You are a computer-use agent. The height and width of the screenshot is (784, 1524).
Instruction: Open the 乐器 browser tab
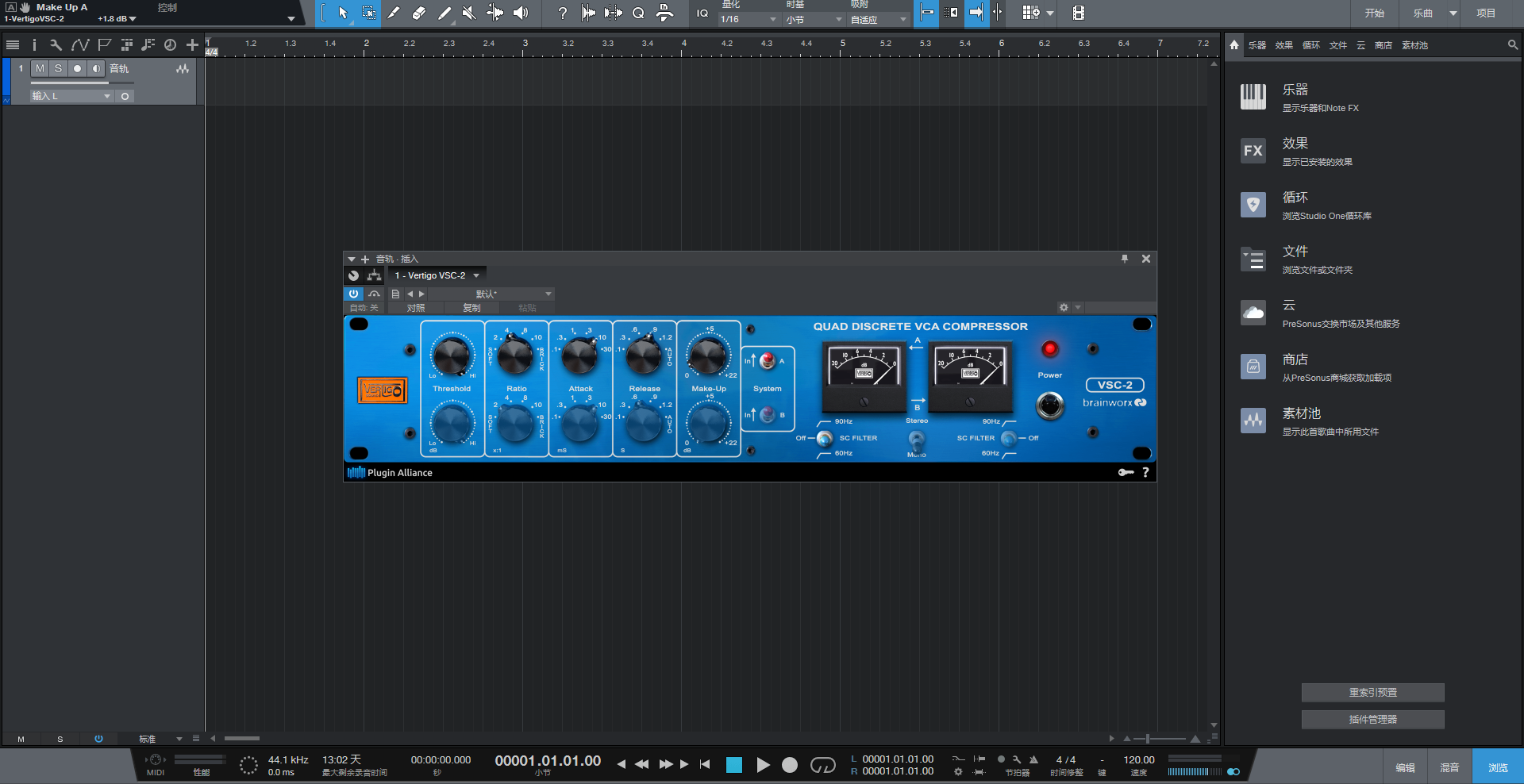point(1257,45)
